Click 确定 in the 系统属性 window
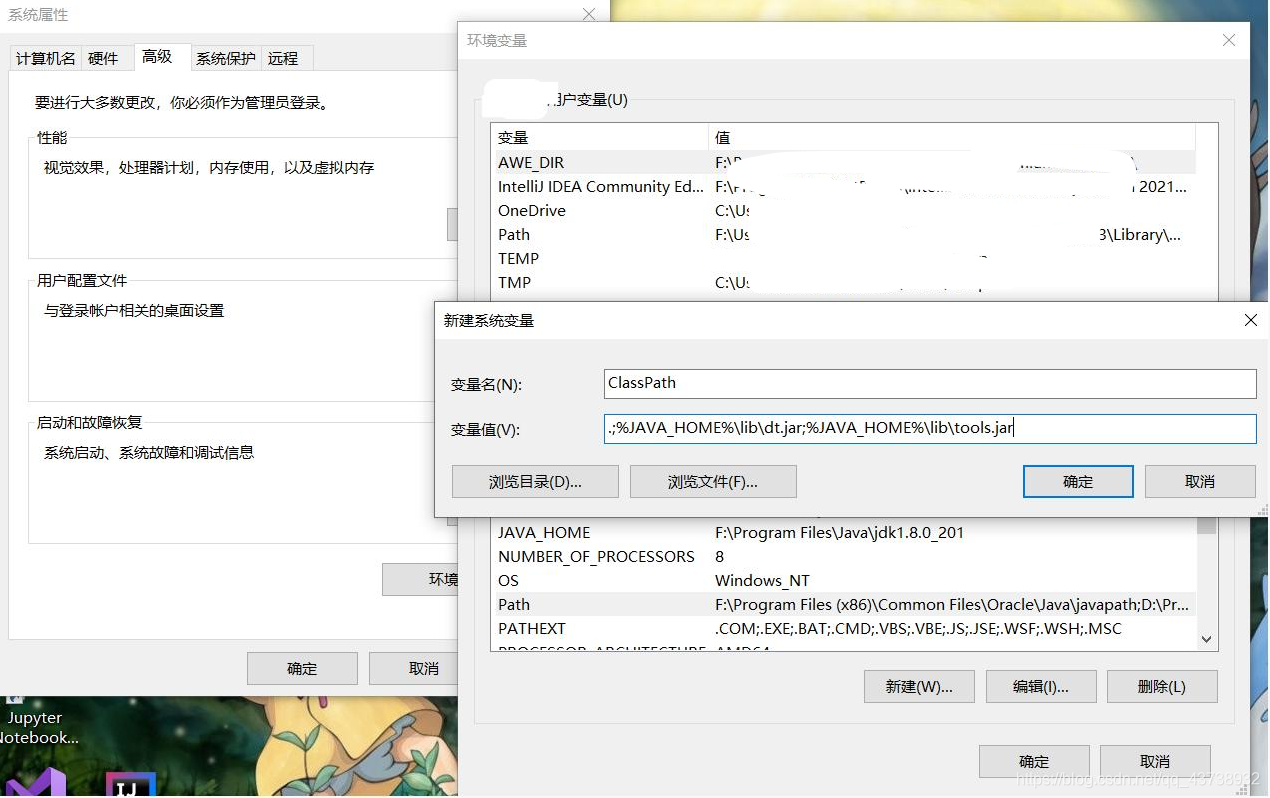Screen dimensions: 1270x798 coord(302,668)
